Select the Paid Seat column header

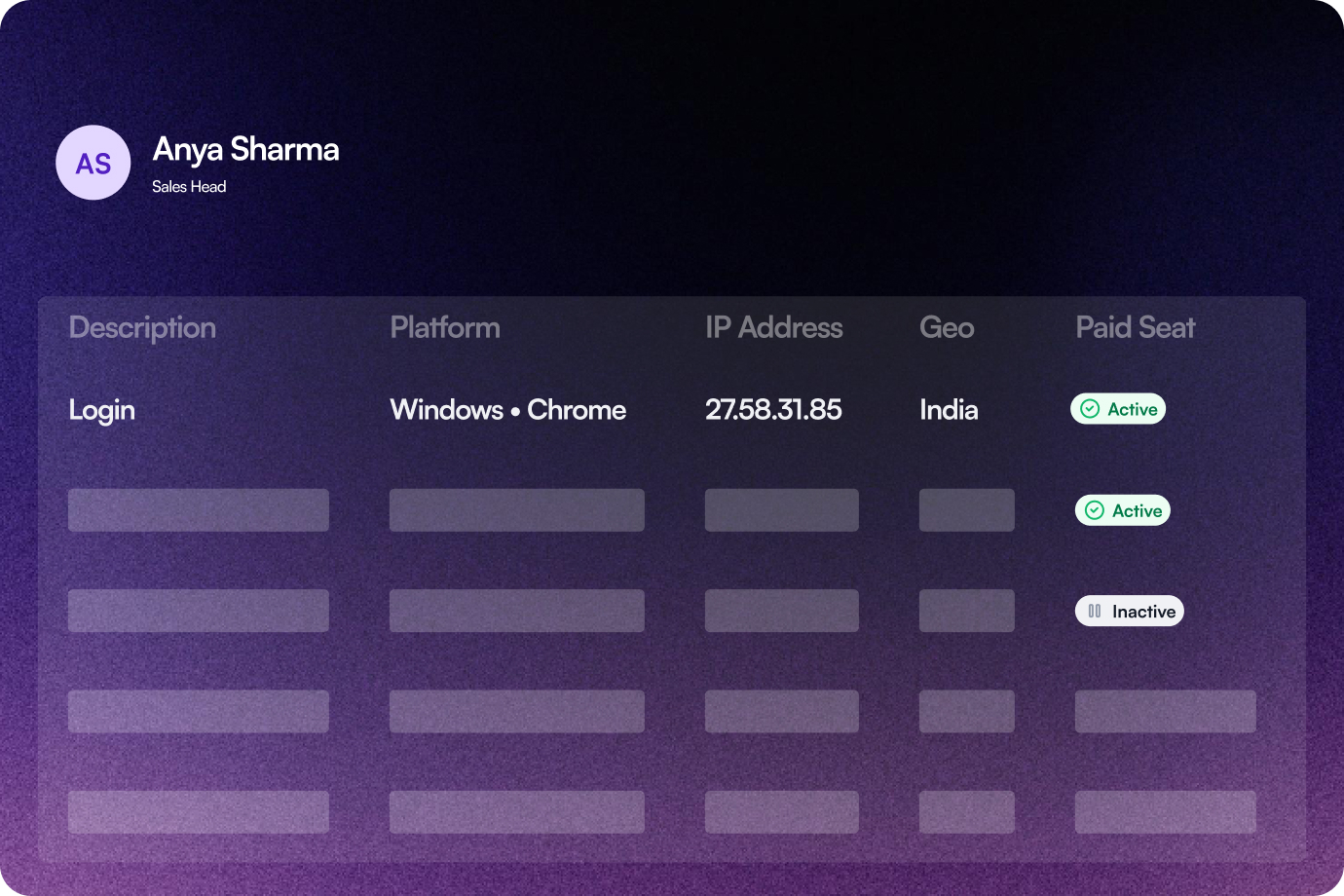pyautogui.click(x=1135, y=328)
